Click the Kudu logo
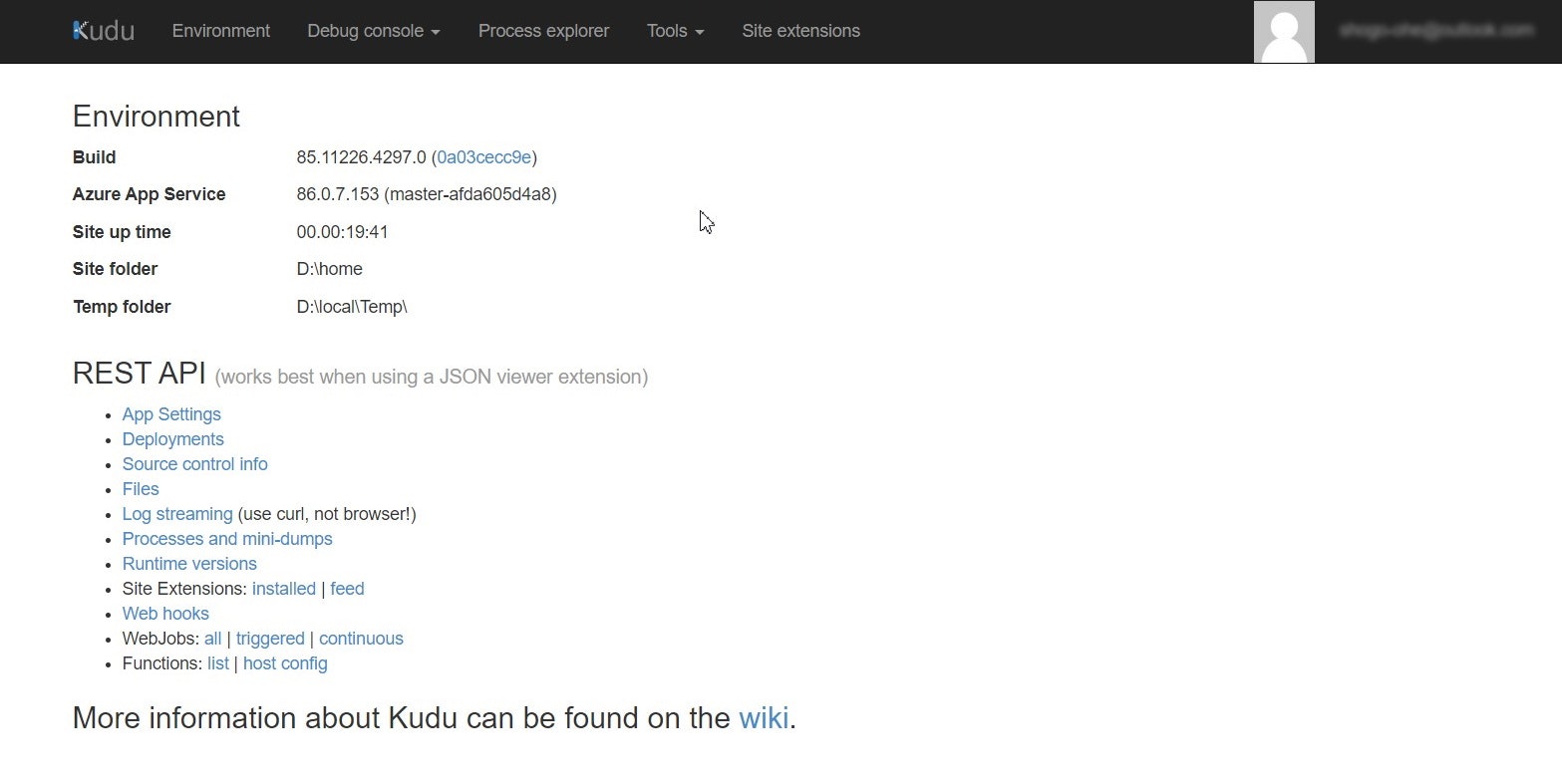Screen dimensions: 1562x784 click(x=103, y=30)
